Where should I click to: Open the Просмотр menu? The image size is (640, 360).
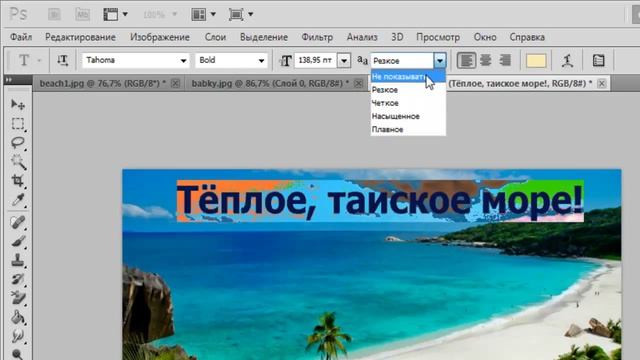(x=438, y=37)
